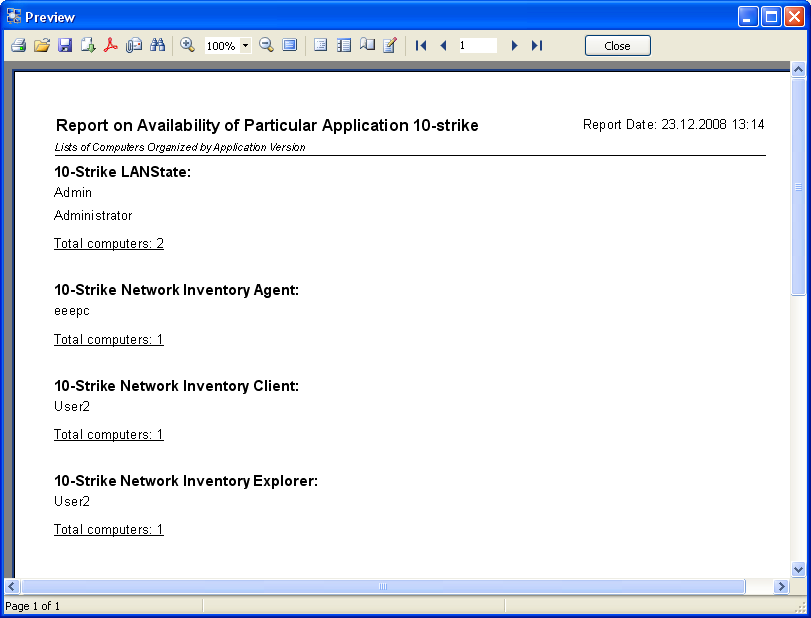This screenshot has height=618, width=811.
Task: Click the vertical scrollbar up arrow
Action: click(798, 69)
